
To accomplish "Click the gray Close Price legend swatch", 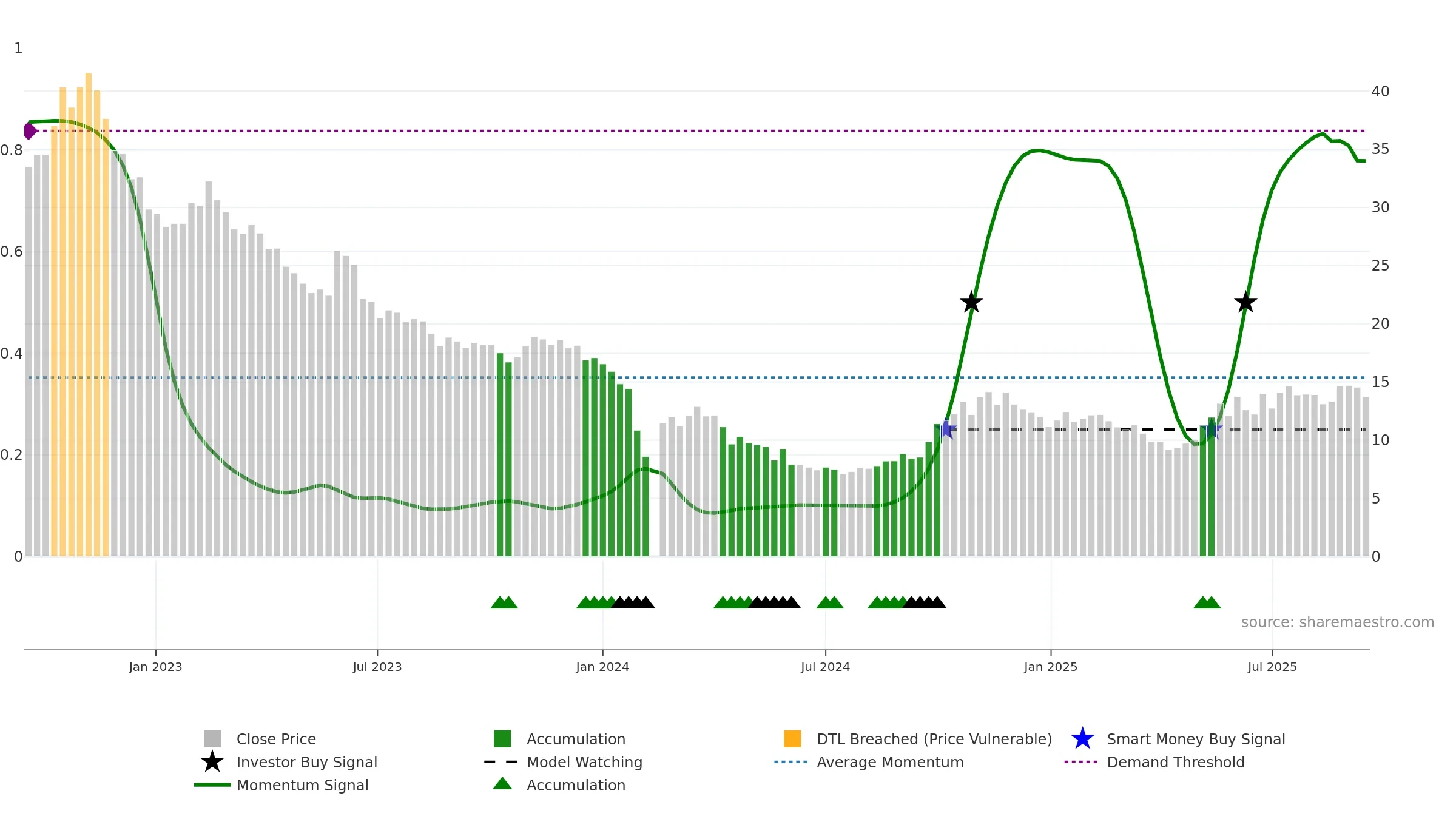I will click(x=212, y=739).
